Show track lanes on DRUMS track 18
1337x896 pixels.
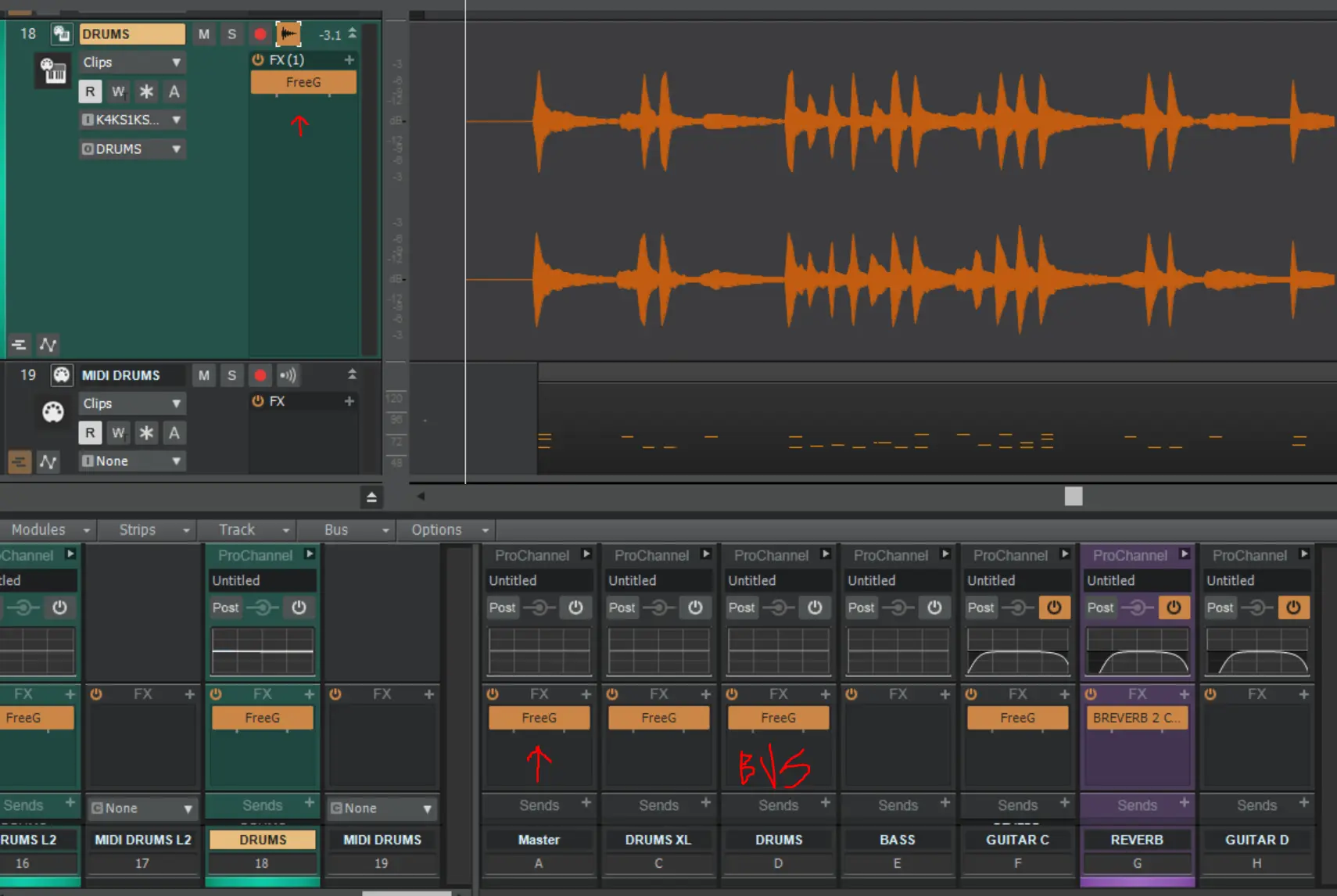19,344
